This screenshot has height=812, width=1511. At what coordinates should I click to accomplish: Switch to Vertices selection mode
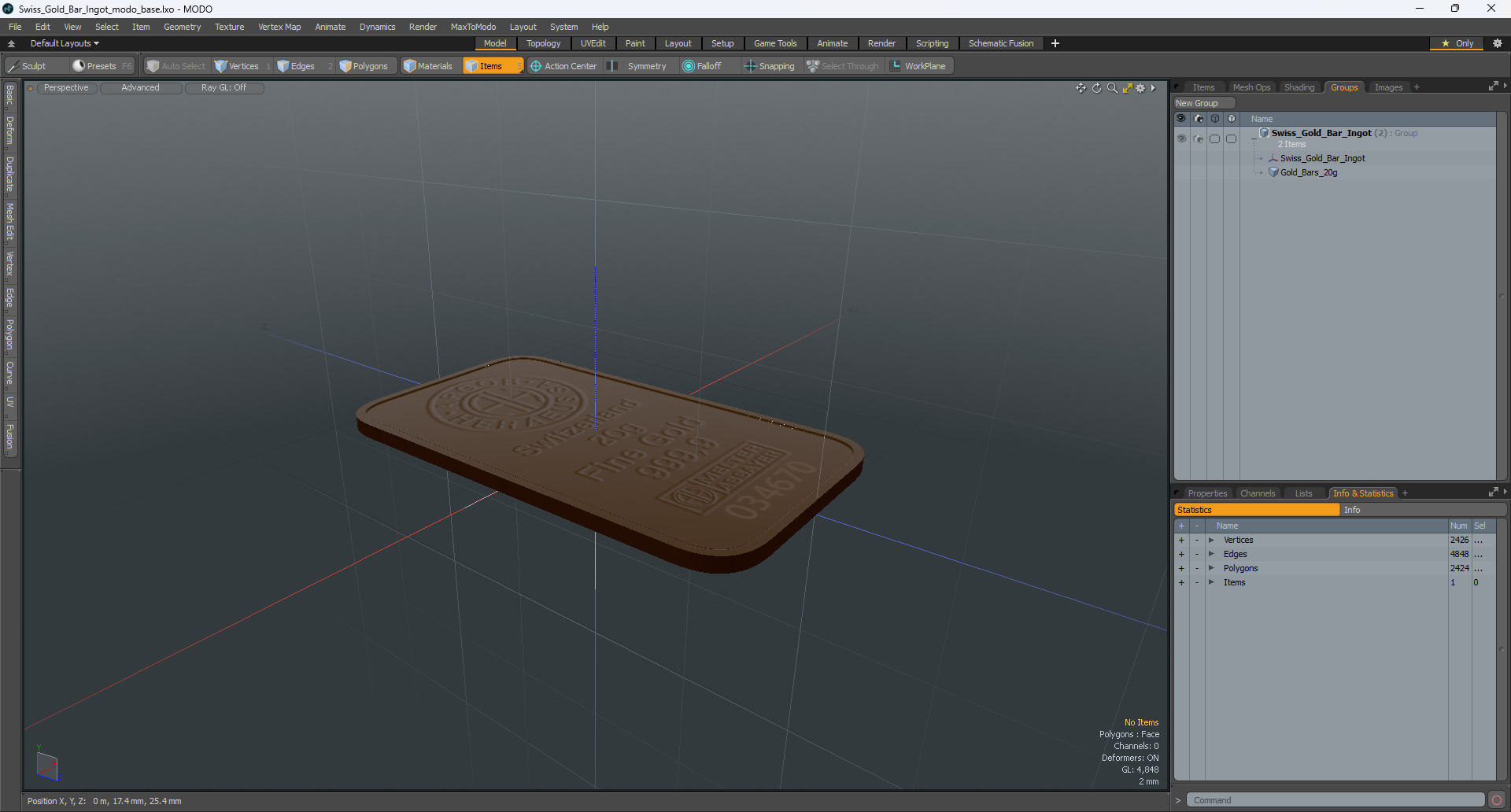pos(237,66)
